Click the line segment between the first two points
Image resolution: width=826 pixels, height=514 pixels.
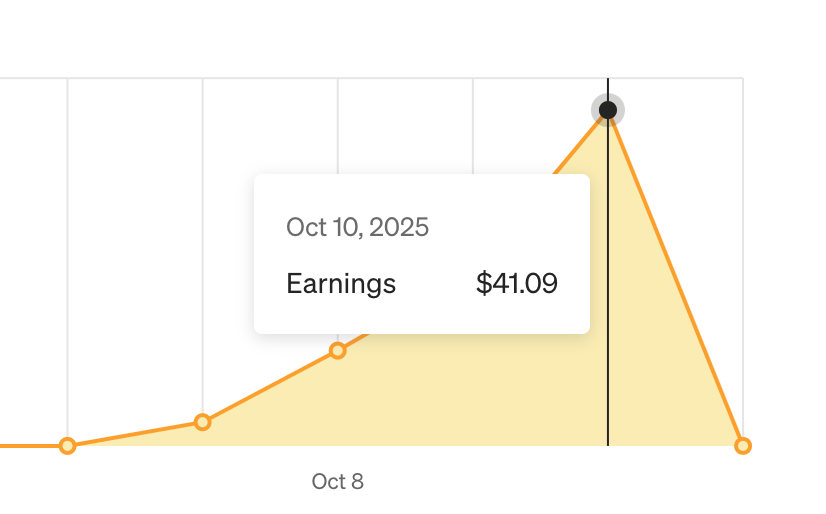[135, 434]
